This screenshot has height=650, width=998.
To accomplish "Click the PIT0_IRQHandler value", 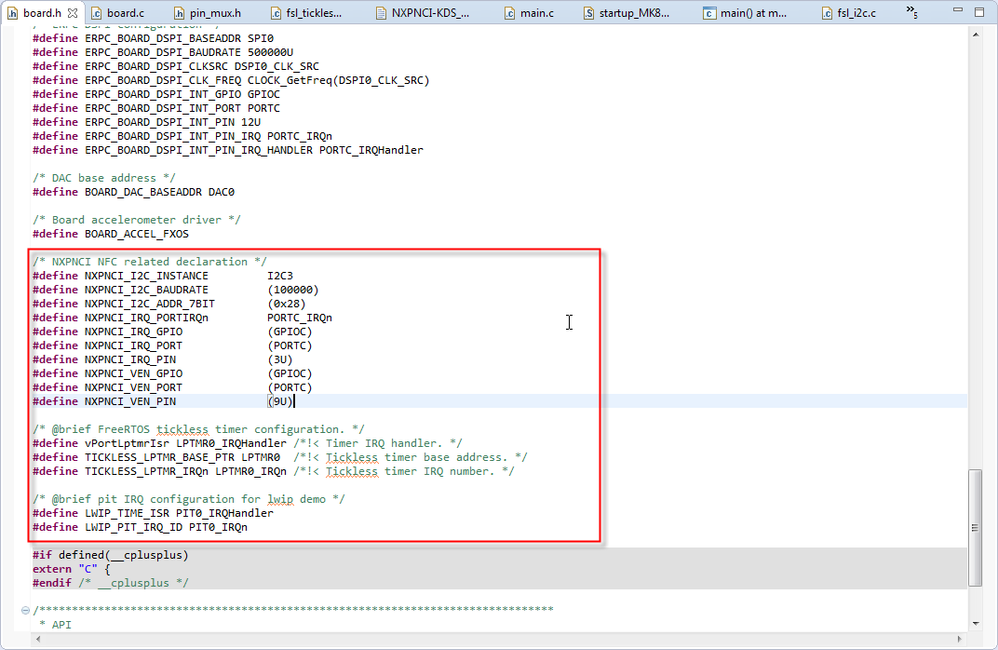I will click(225, 513).
